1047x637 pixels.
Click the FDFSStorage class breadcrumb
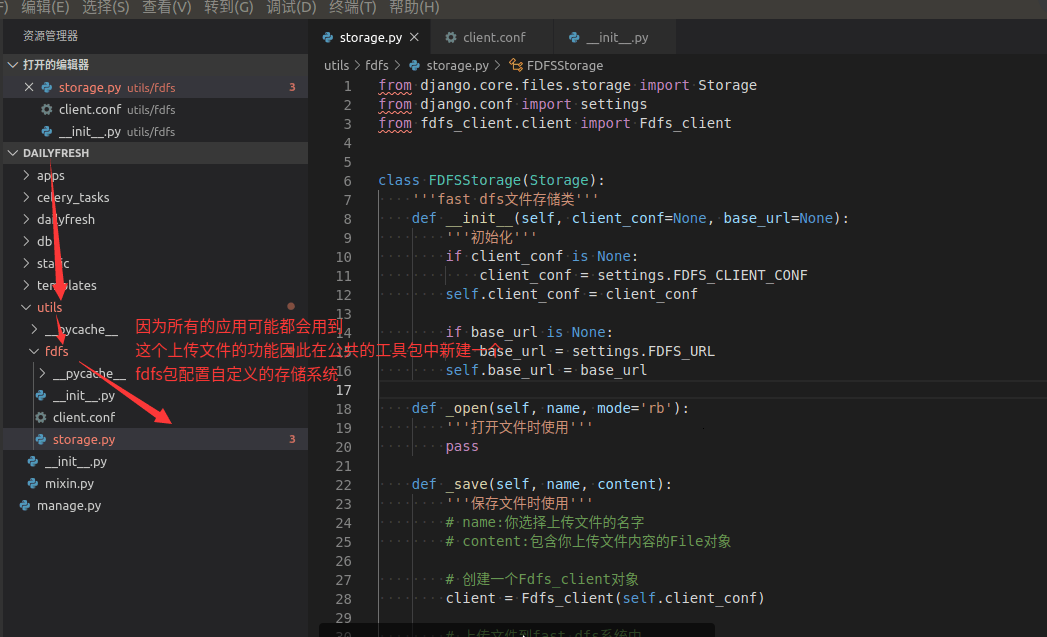click(x=565, y=65)
